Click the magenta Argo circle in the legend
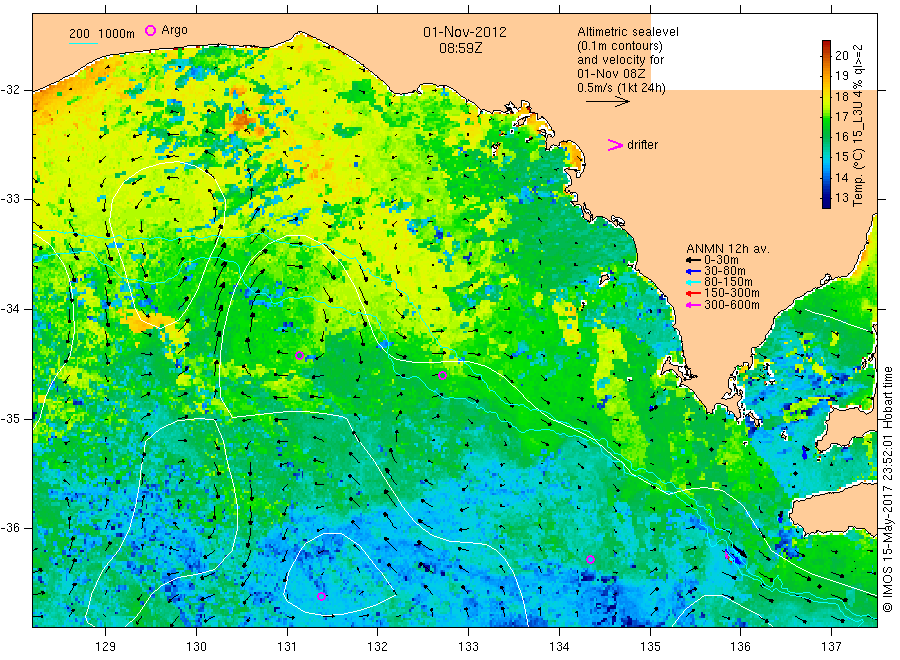The height and width of the screenshot is (660, 900). 150,30
